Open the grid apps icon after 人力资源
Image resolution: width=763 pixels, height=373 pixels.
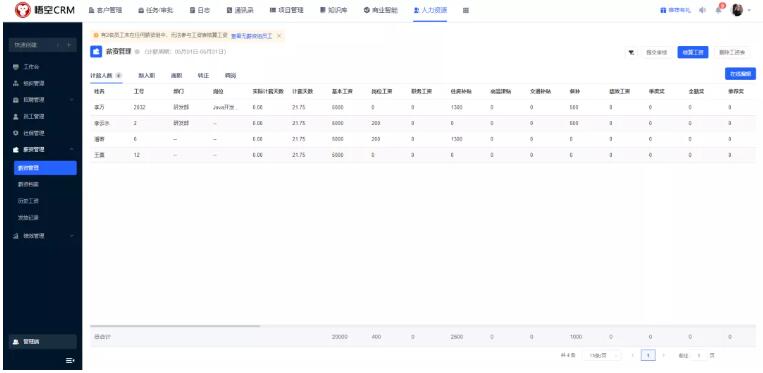click(466, 10)
